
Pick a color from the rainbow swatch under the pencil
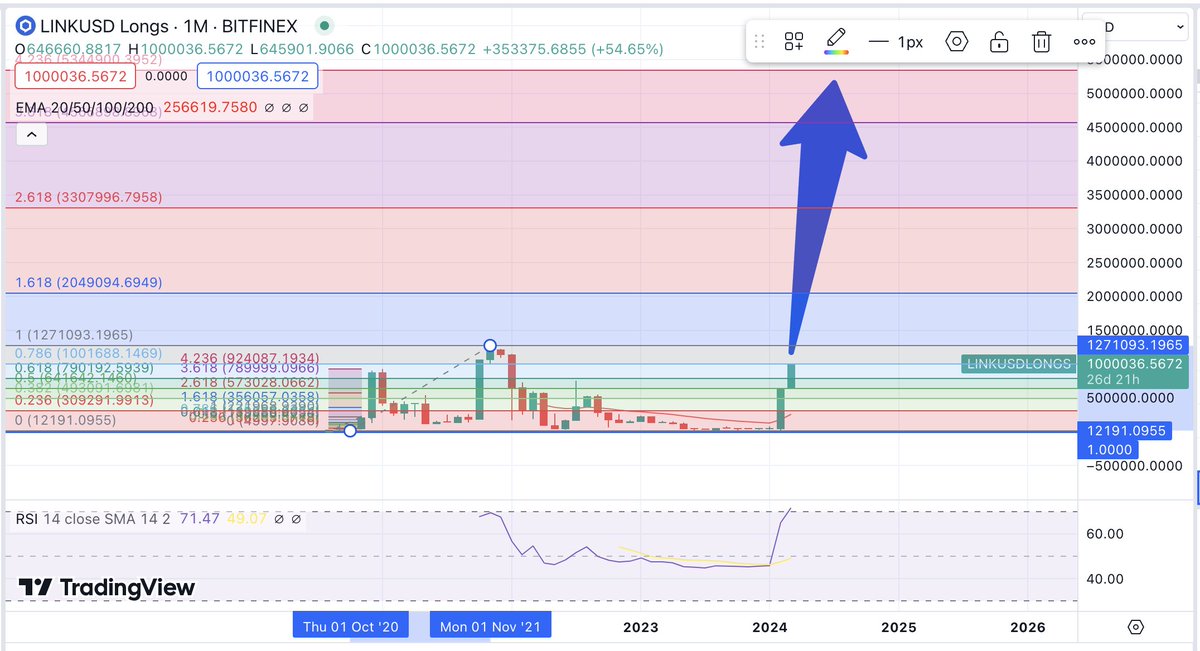coord(836,52)
